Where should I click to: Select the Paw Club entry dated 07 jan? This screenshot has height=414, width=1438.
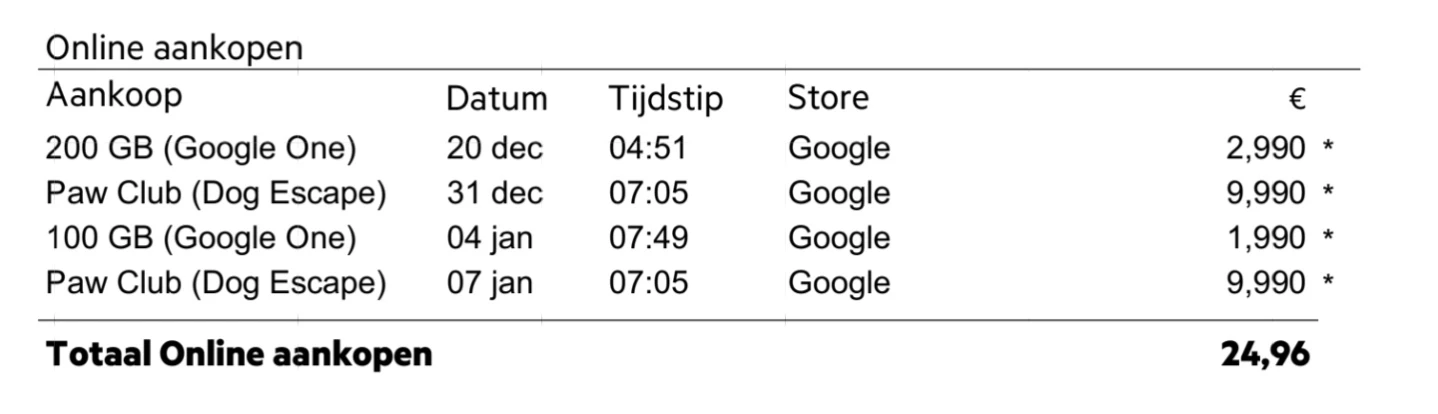(216, 283)
